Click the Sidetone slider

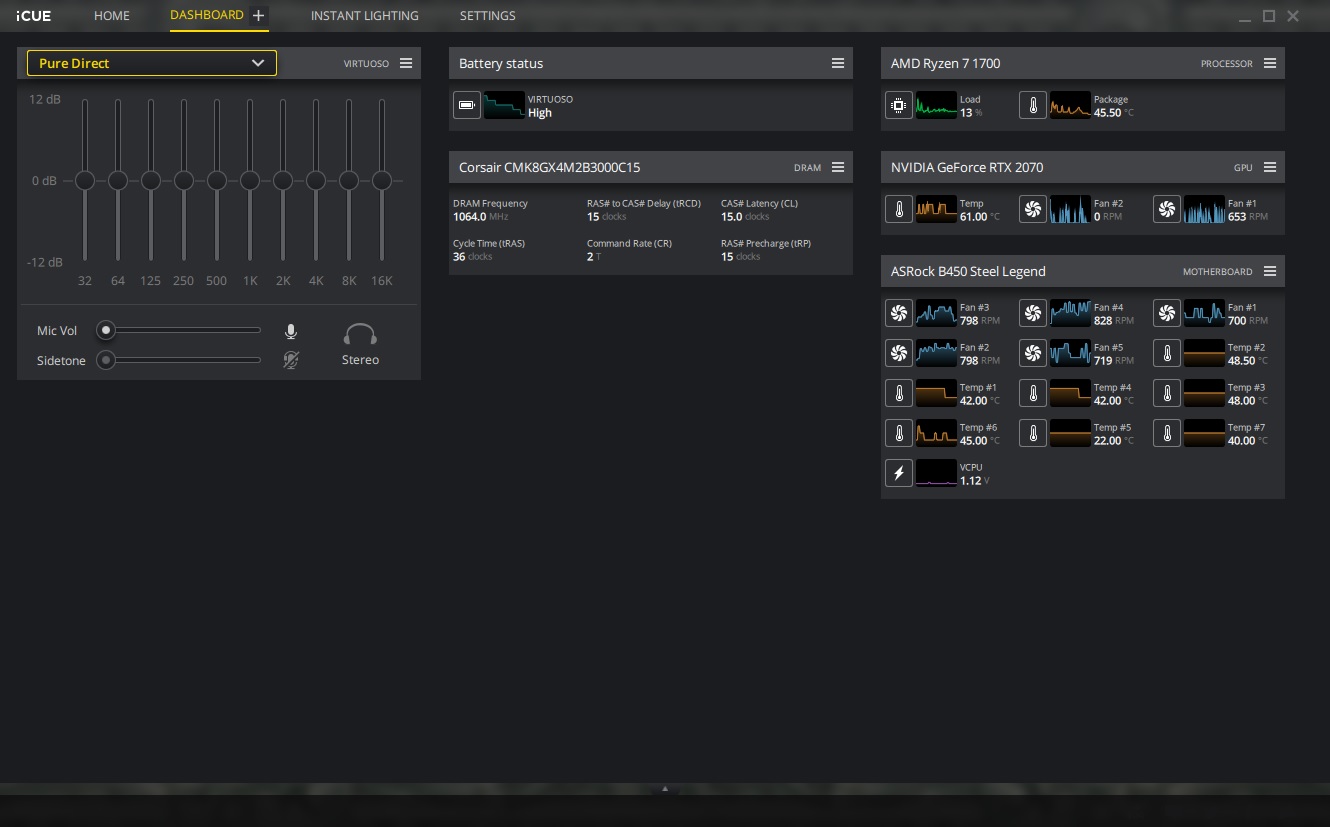[x=179, y=360]
